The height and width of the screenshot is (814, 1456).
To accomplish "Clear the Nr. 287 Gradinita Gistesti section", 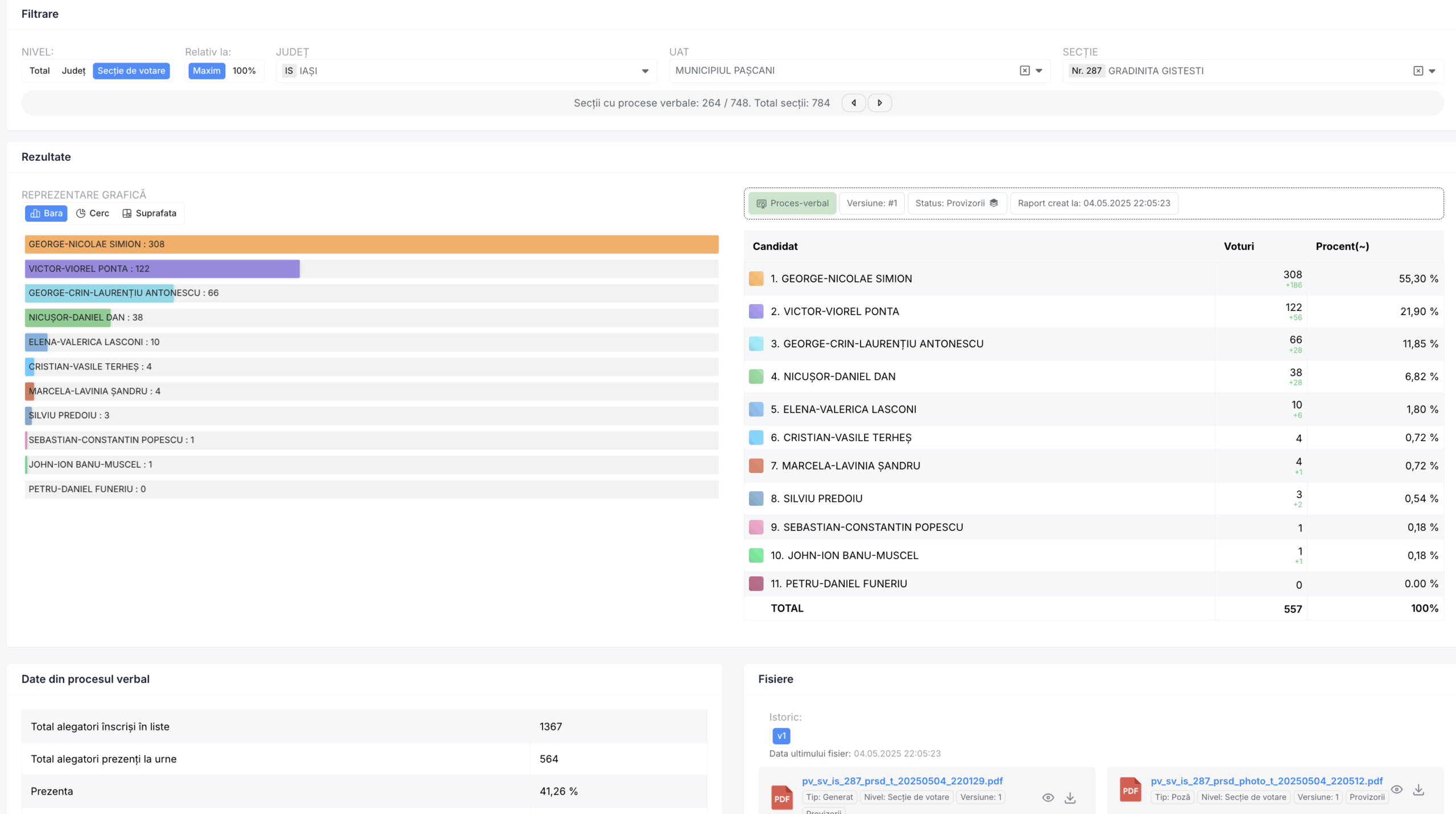I will (1418, 70).
